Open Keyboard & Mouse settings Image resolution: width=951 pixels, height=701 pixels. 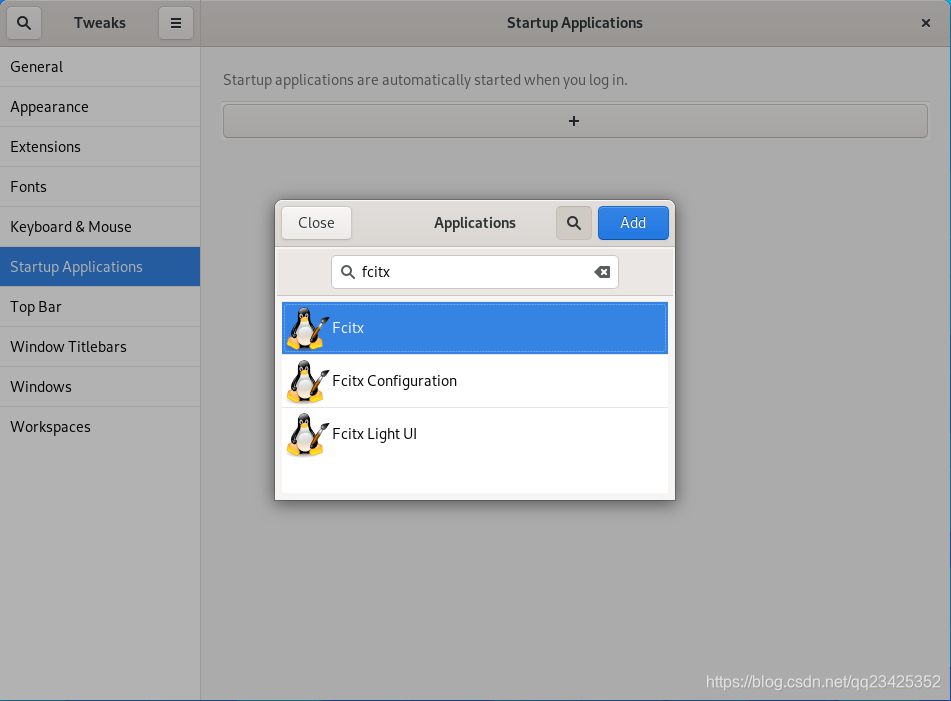[100, 227]
